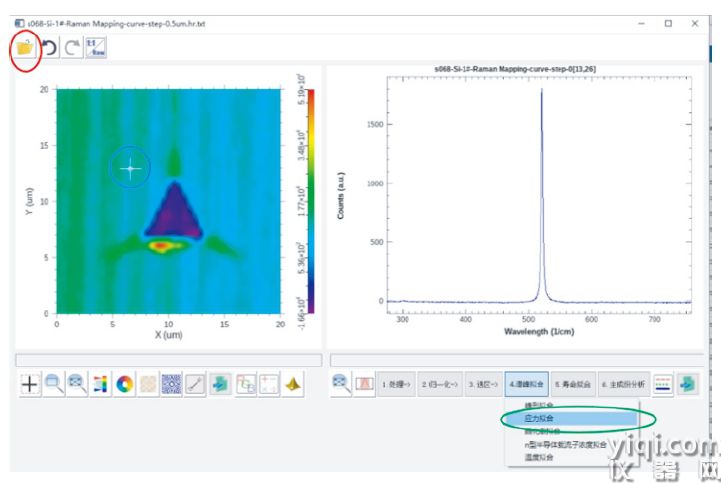Image resolution: width=721 pixels, height=483 pixels.
Task: Fit spectrum zoom with the spectrum toolbar magnifier
Action: click(x=341, y=384)
